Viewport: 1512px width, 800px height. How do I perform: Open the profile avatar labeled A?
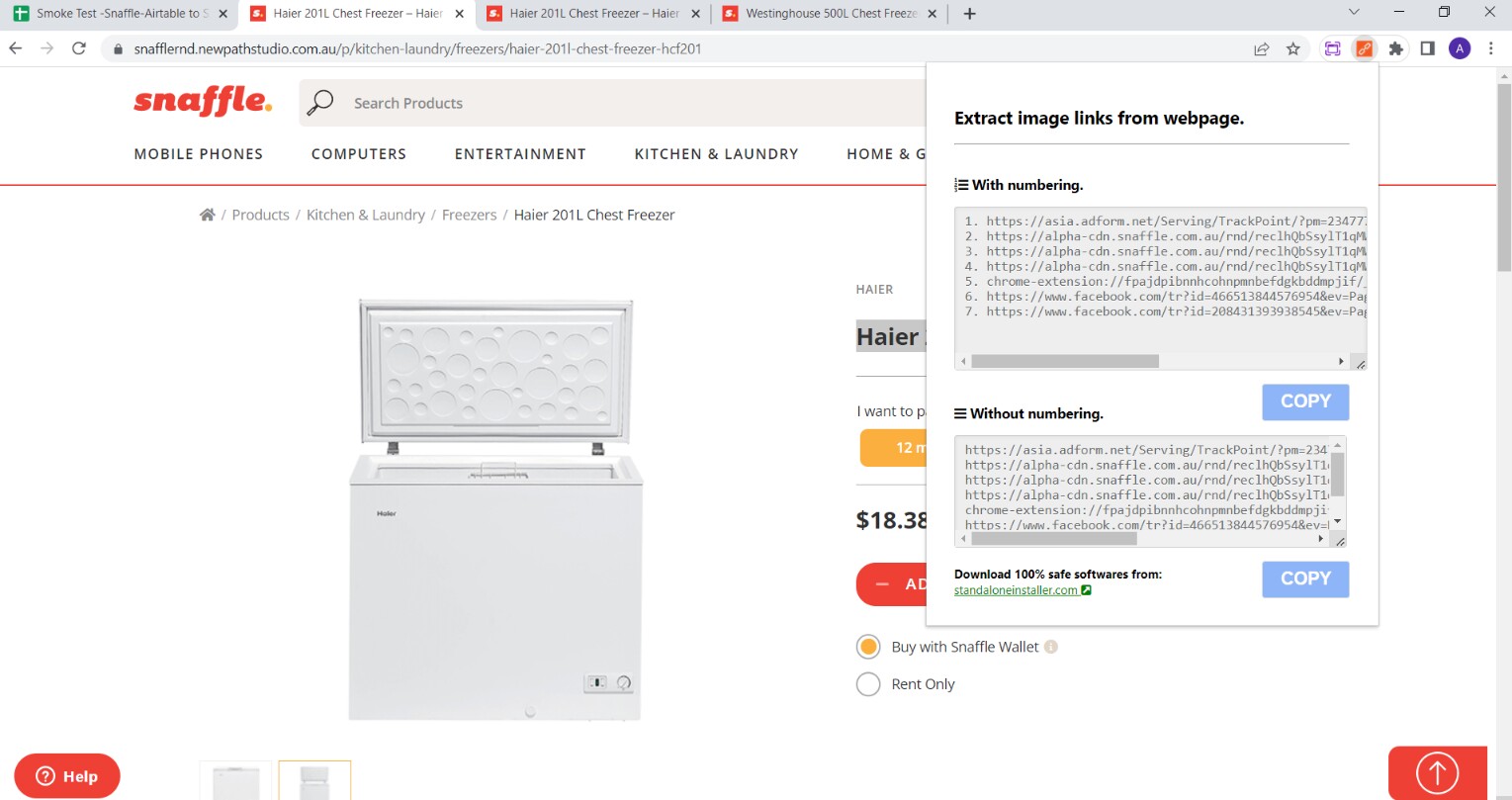(x=1459, y=48)
